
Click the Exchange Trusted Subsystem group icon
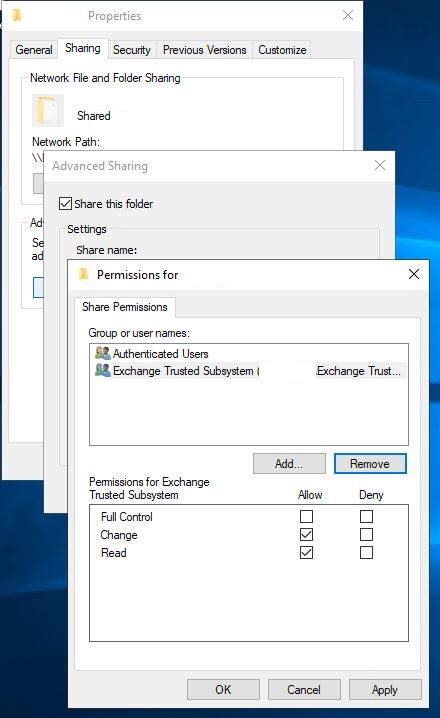click(103, 370)
